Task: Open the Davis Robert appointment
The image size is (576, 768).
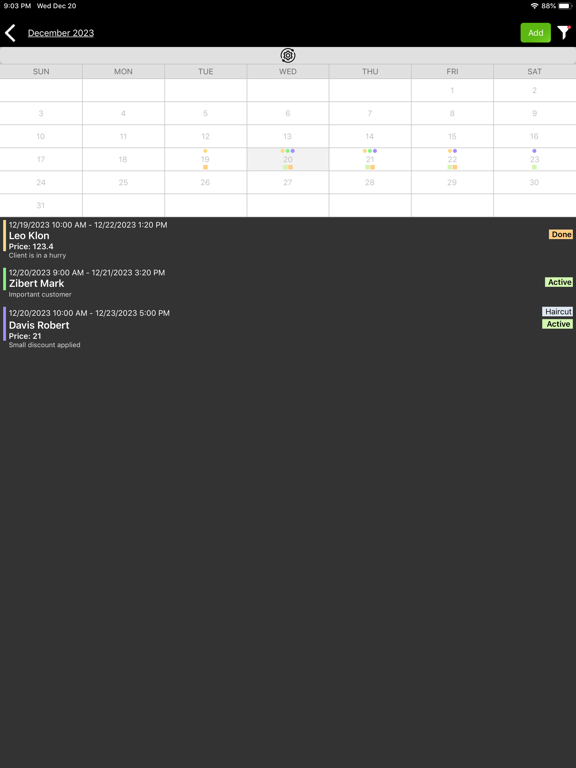Action: click(x=288, y=328)
